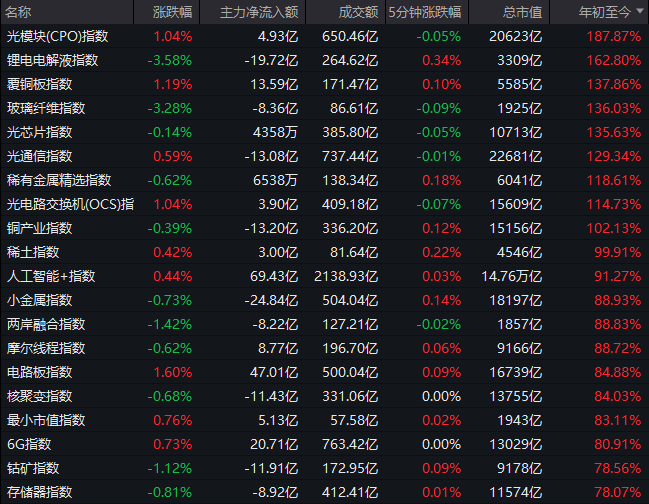The width and height of the screenshot is (649, 504).
Task: Select the 玻璃纤维指数 row
Action: pyautogui.click(x=46, y=108)
